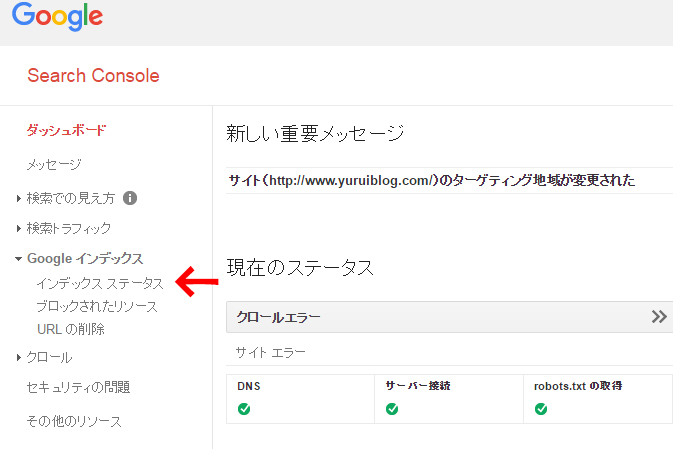Open ブロックされたリソース page

(x=97, y=306)
